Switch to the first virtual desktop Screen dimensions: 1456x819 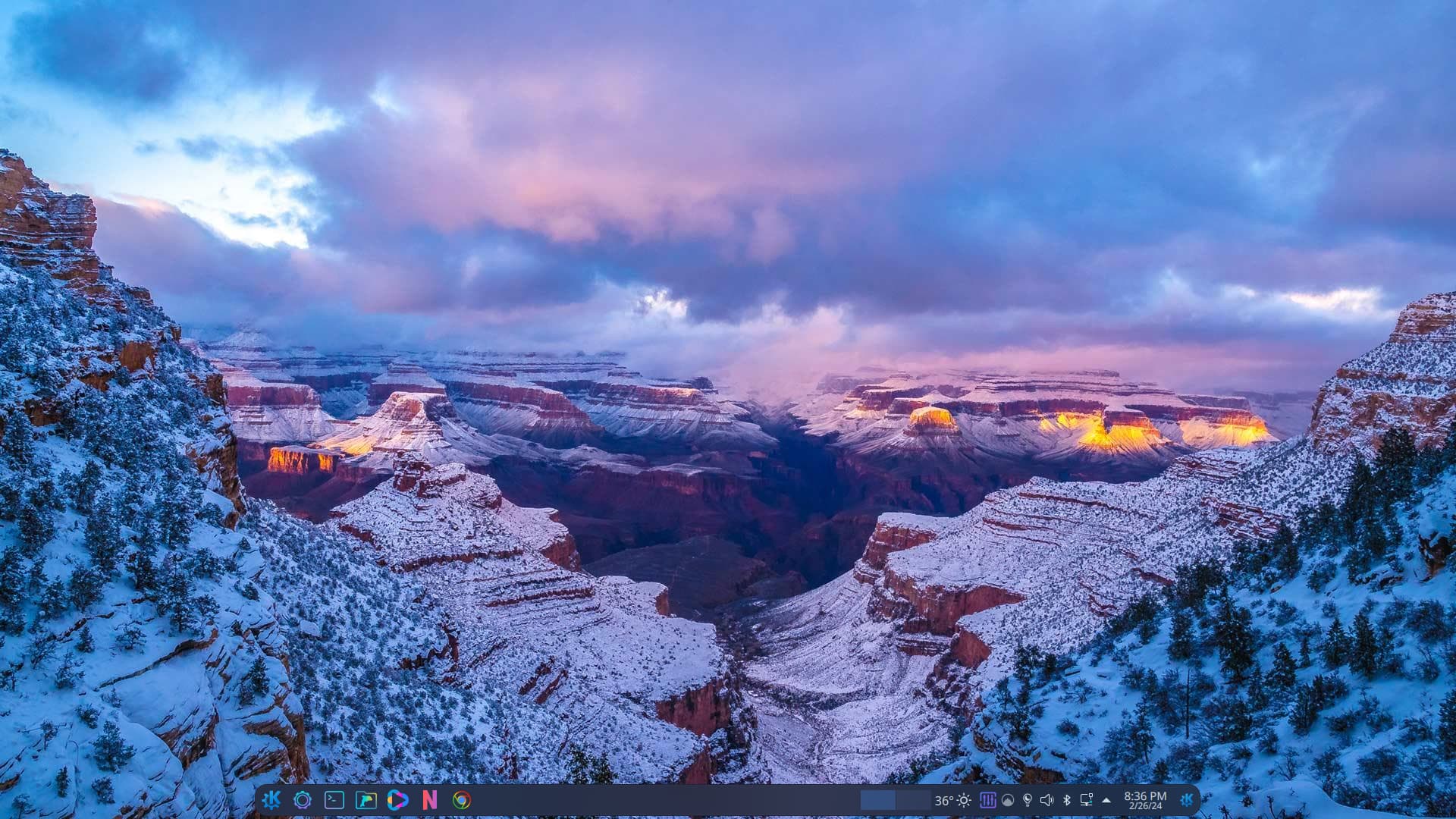click(x=877, y=800)
